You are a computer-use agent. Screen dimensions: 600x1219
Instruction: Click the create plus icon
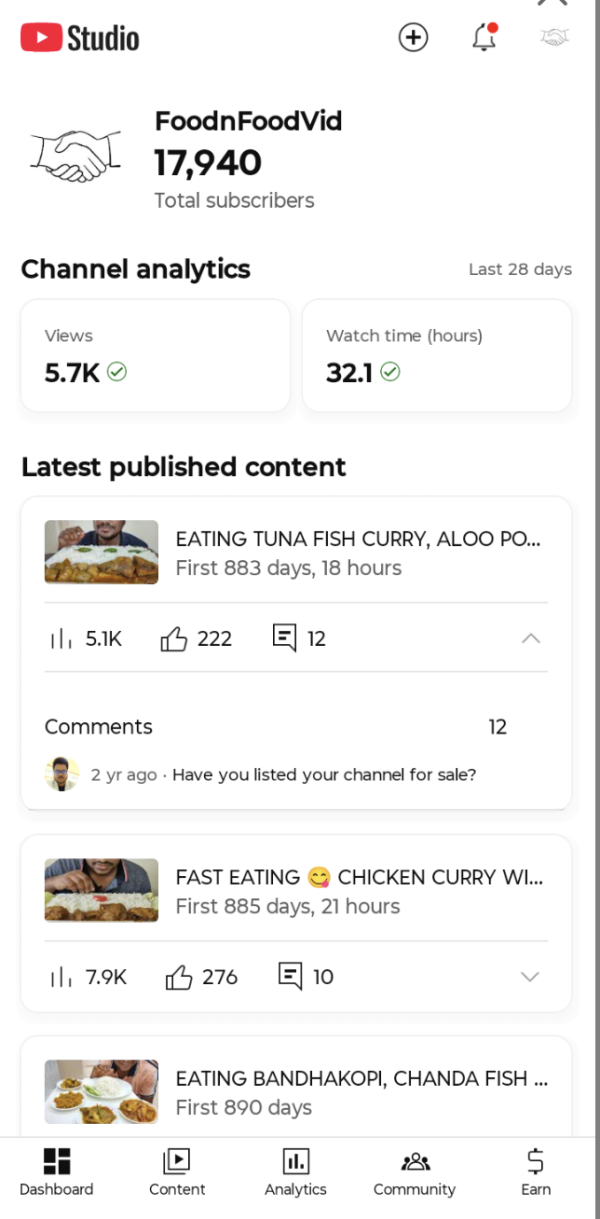coord(413,38)
